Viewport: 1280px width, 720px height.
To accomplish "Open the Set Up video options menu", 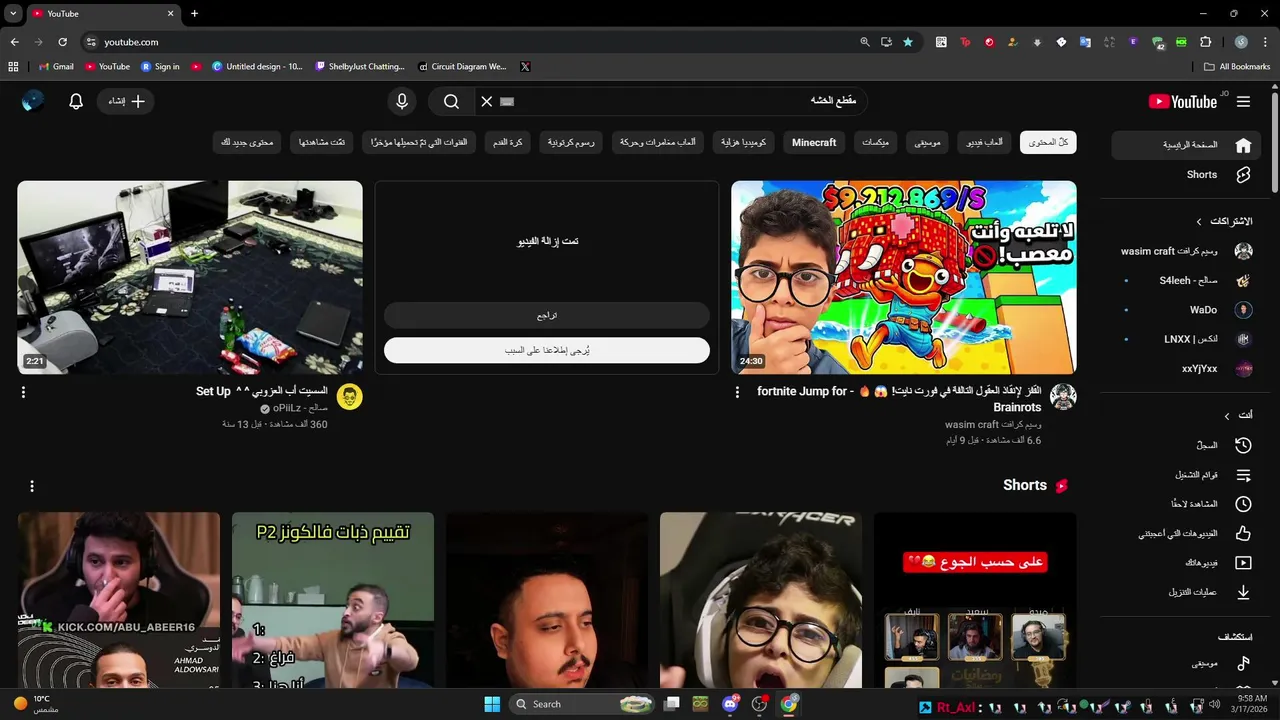I will (23, 392).
